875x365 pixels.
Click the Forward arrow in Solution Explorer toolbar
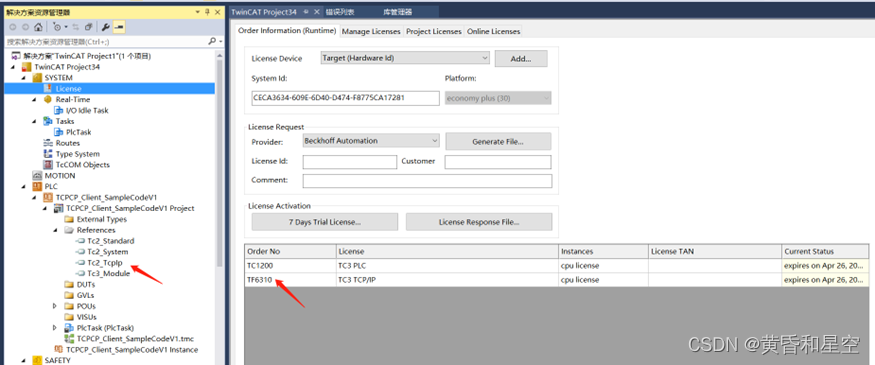click(26, 27)
